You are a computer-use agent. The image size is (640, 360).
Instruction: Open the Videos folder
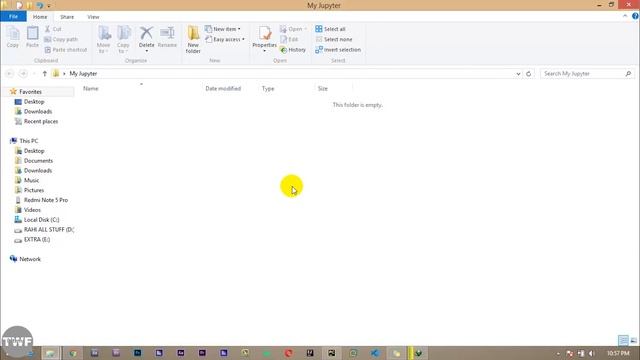tap(32, 210)
